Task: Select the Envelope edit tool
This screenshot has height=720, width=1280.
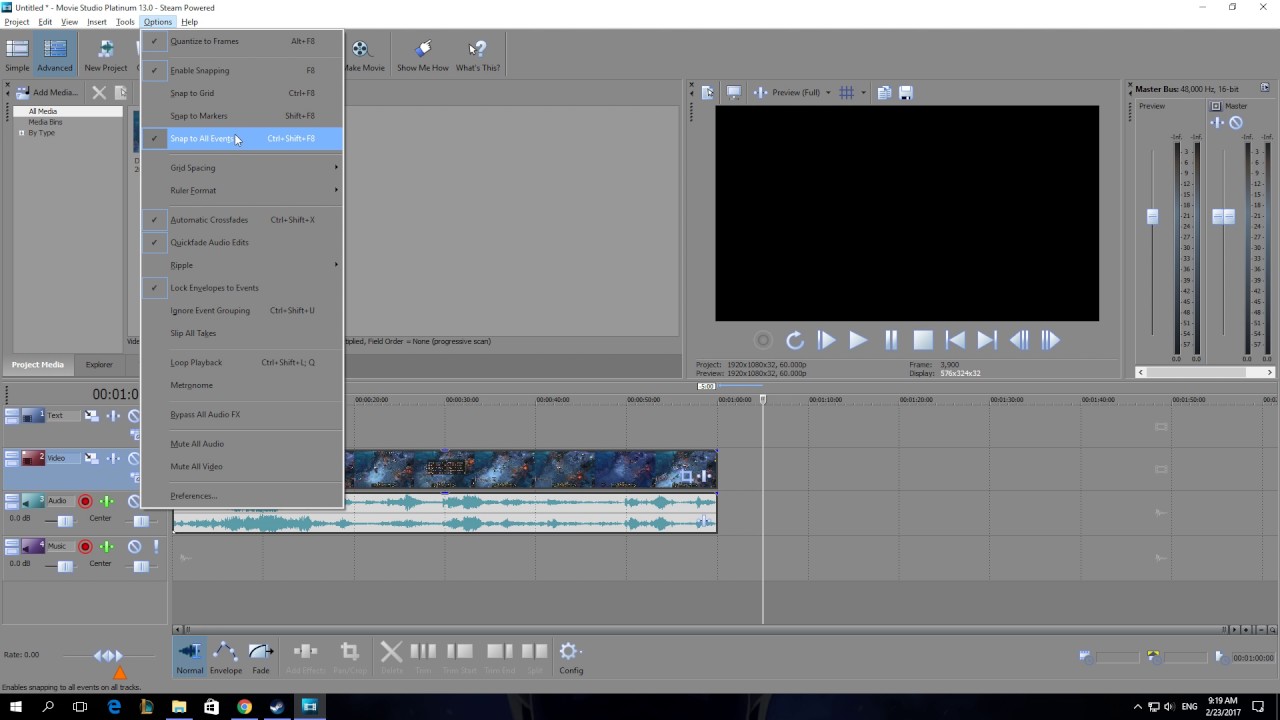Action: coord(226,658)
